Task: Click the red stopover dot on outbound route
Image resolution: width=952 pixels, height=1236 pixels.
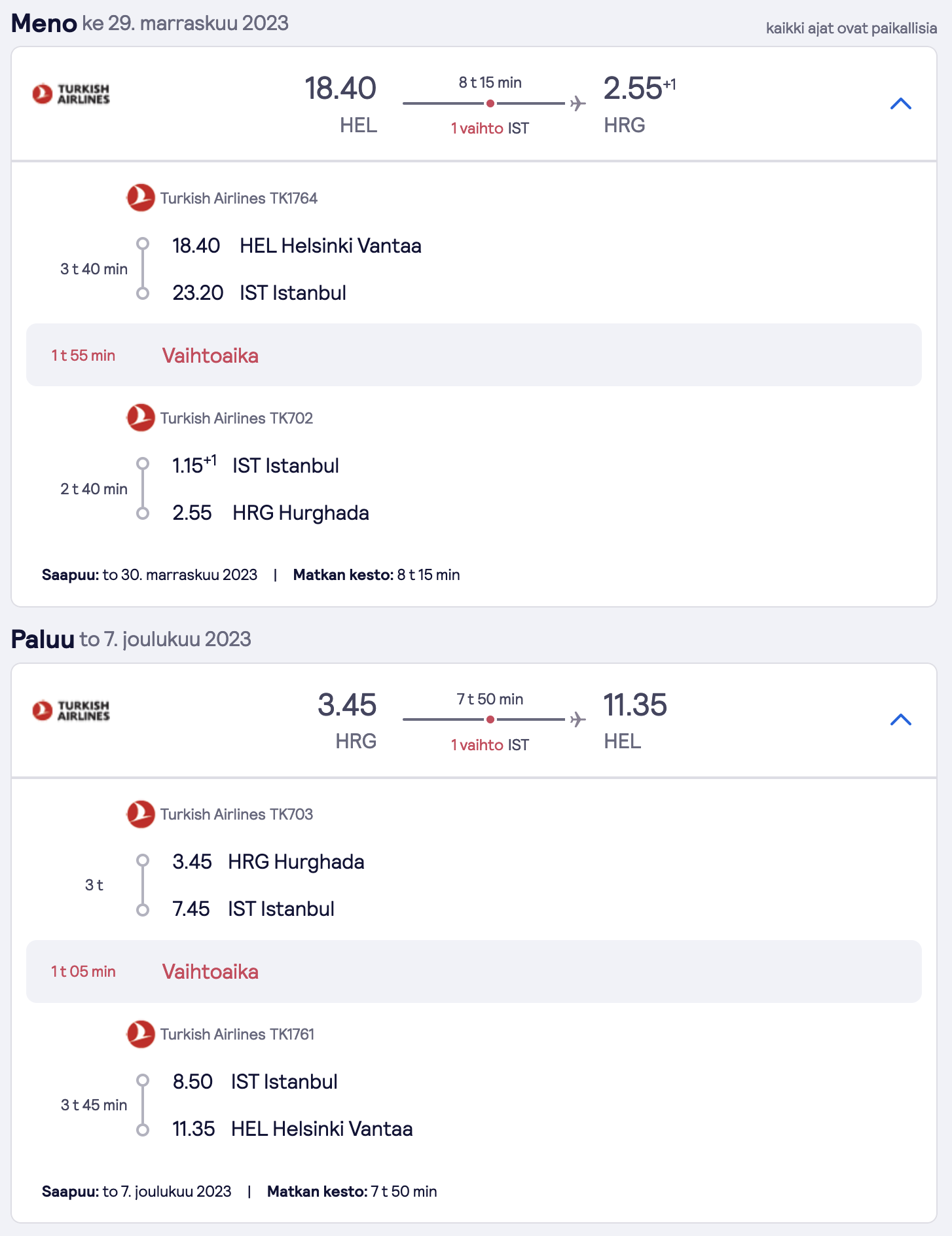Action: click(490, 103)
